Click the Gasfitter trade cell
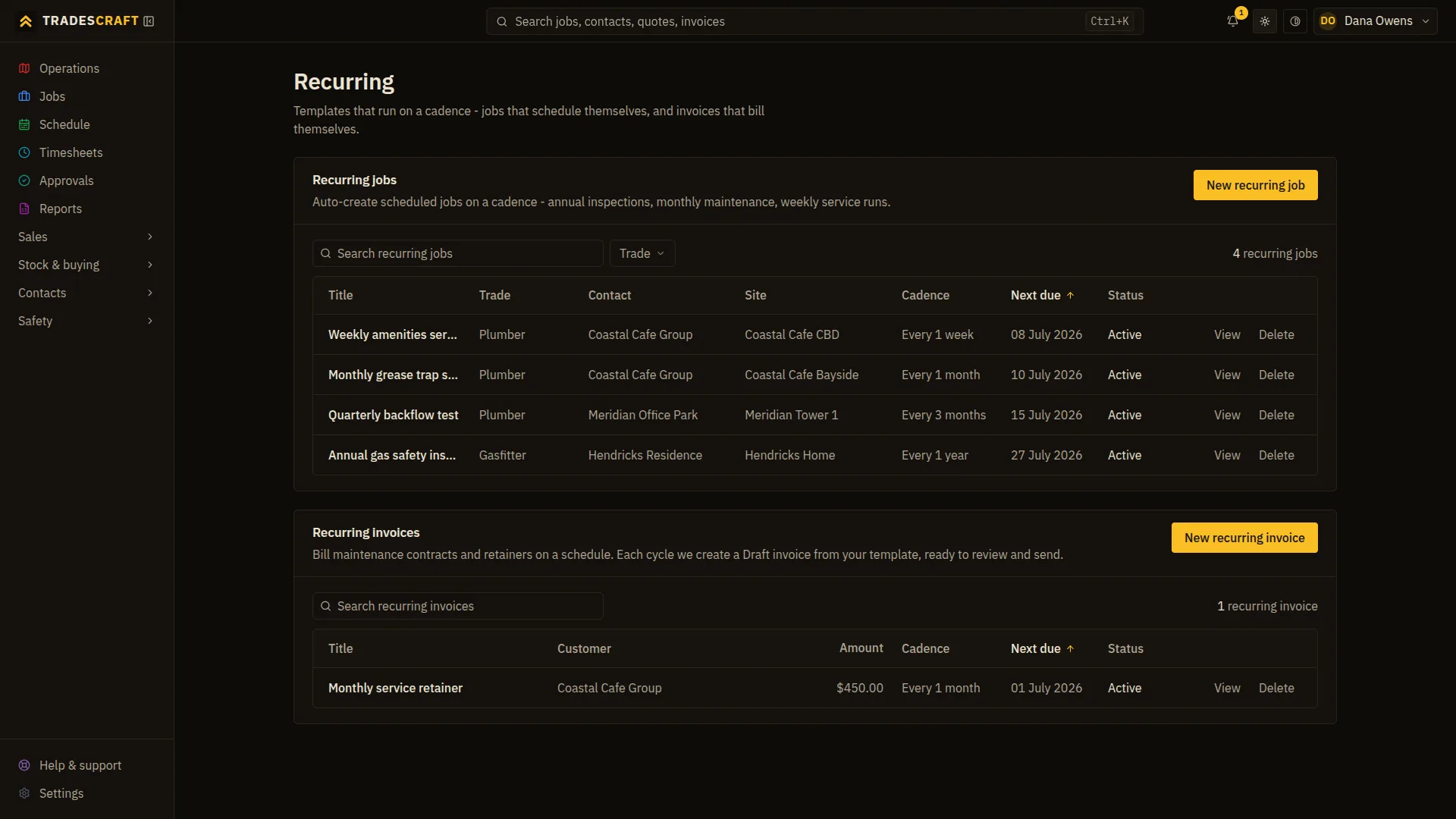The width and height of the screenshot is (1456, 819). [x=502, y=455]
